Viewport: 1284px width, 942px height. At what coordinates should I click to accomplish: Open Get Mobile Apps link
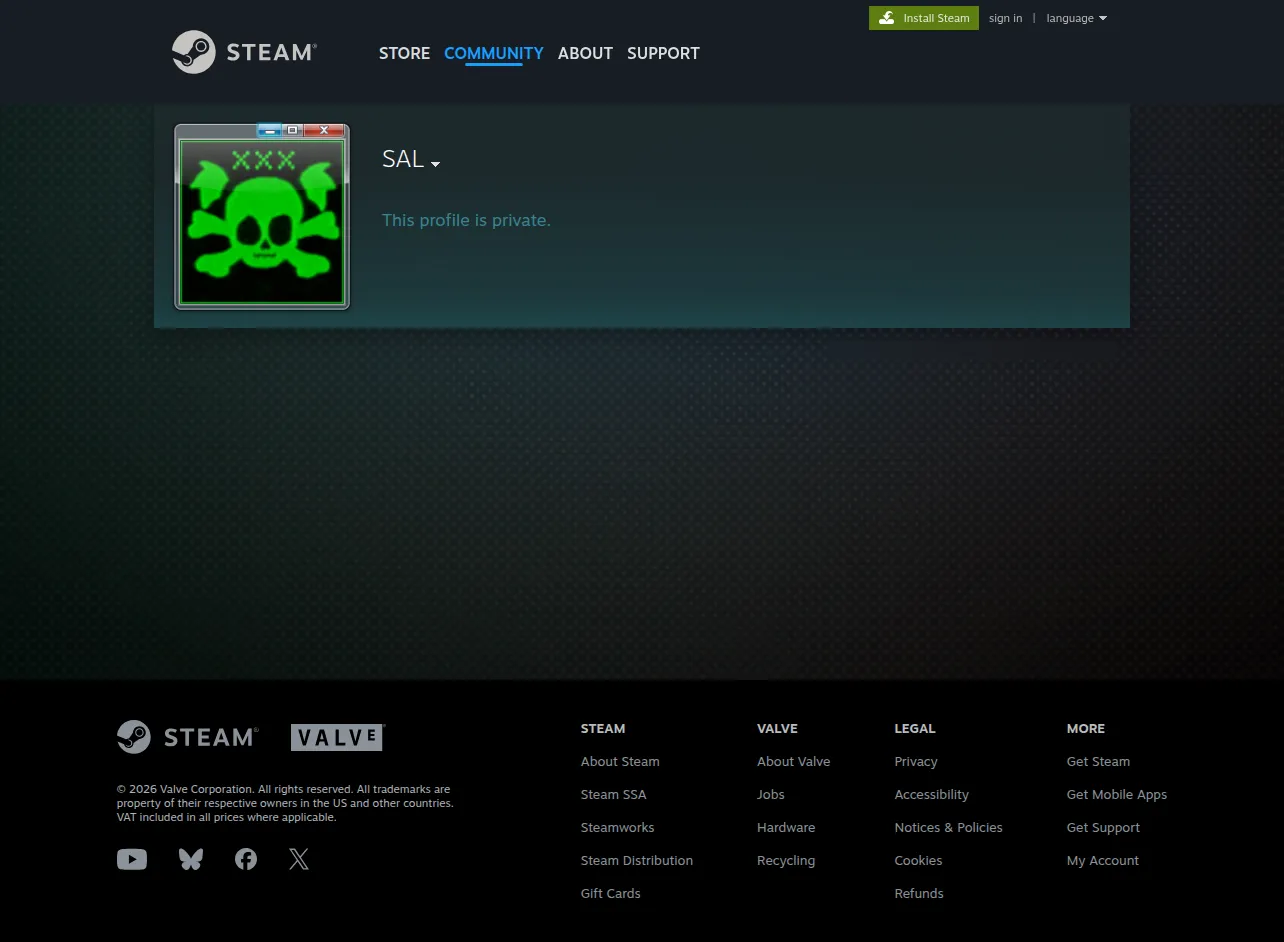click(1117, 794)
